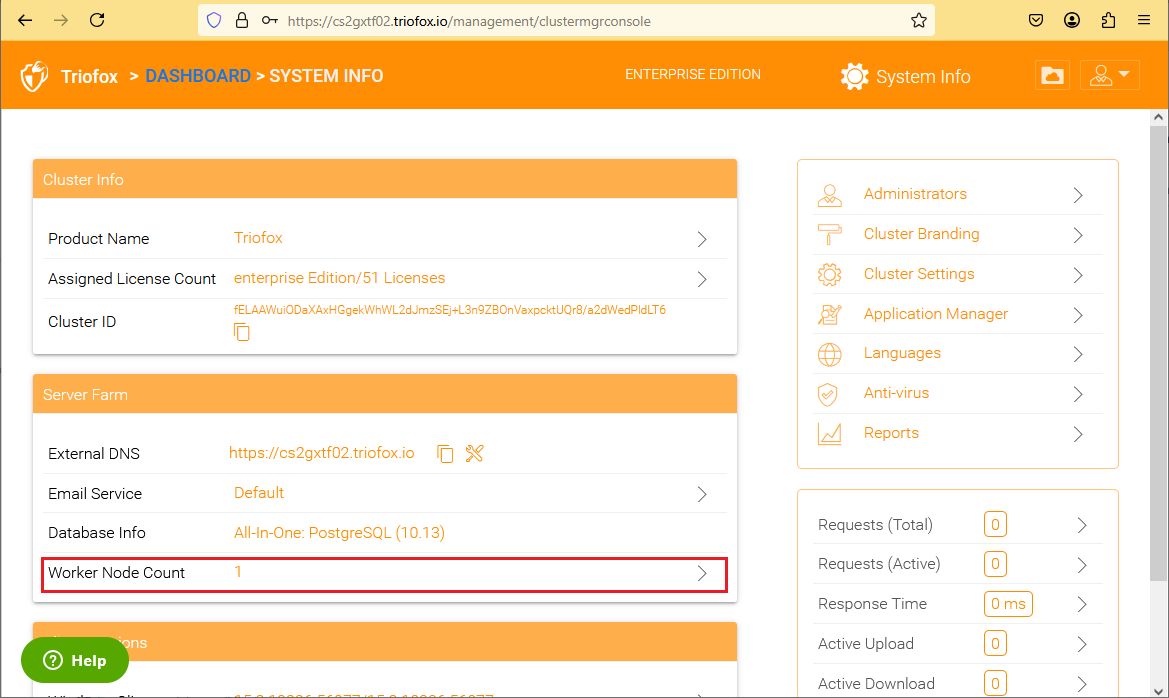Click the Triofox shield logo icon
This screenshot has height=698, width=1169.
tap(34, 76)
